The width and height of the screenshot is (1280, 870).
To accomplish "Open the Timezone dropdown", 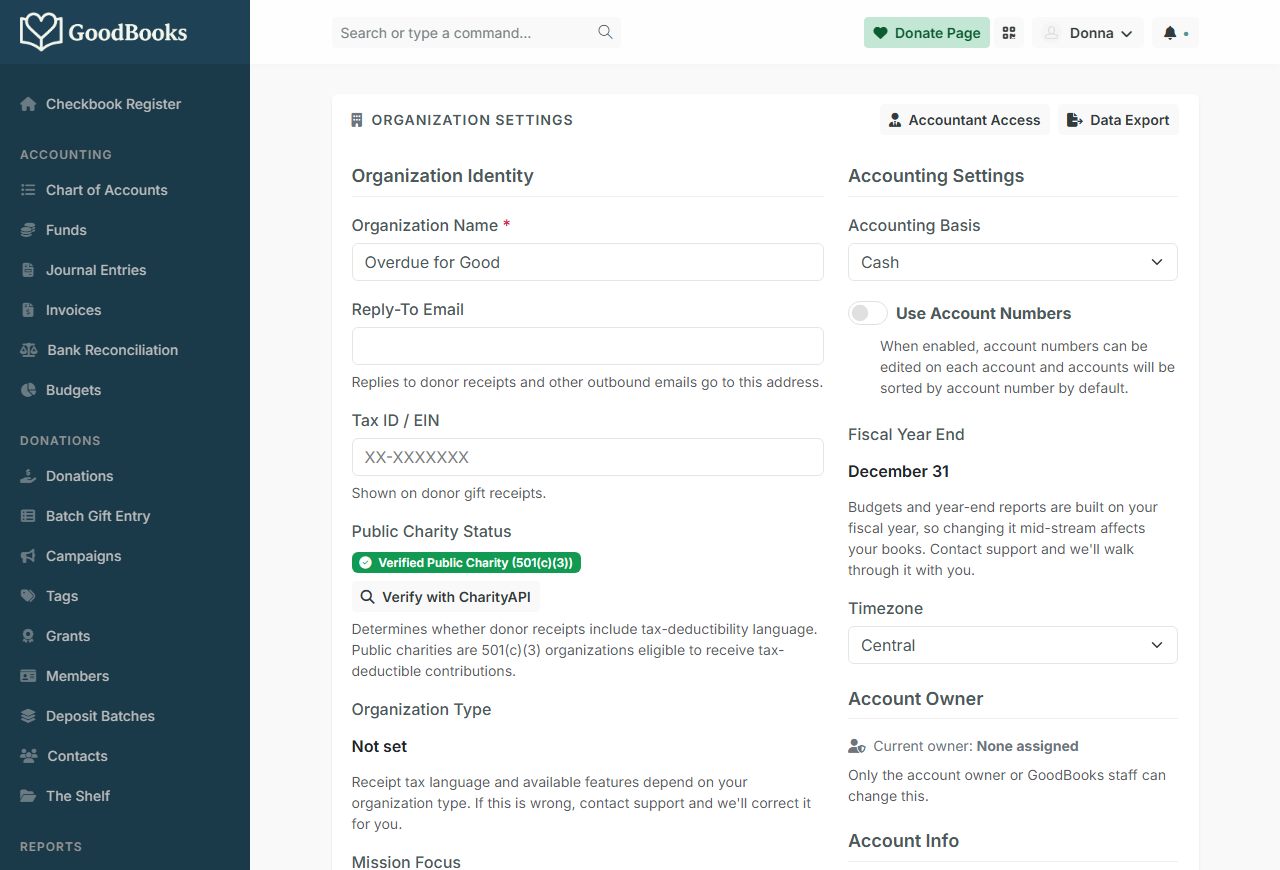I will [1013, 645].
